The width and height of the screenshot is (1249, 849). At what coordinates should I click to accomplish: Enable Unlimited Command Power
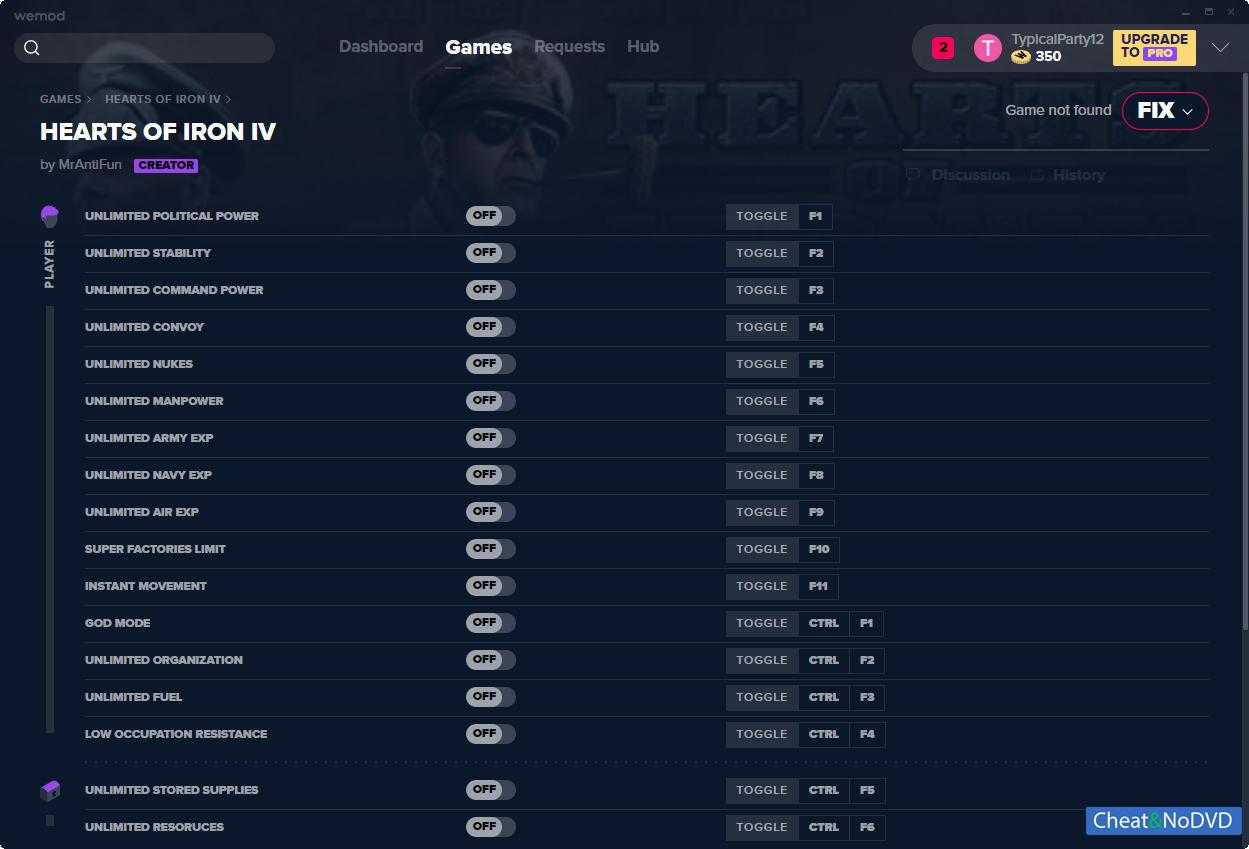[x=490, y=290]
